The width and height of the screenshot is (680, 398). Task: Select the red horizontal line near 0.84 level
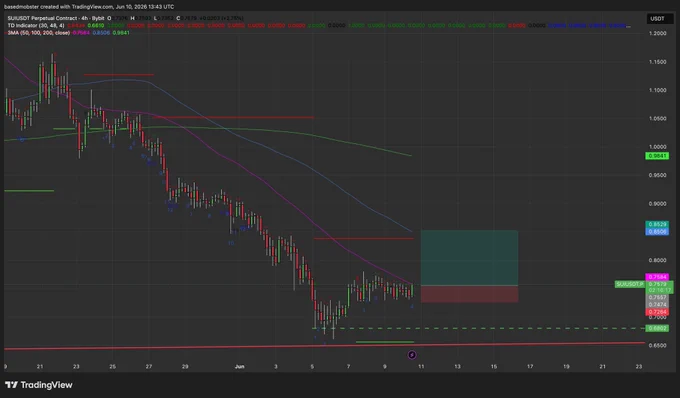(363, 238)
